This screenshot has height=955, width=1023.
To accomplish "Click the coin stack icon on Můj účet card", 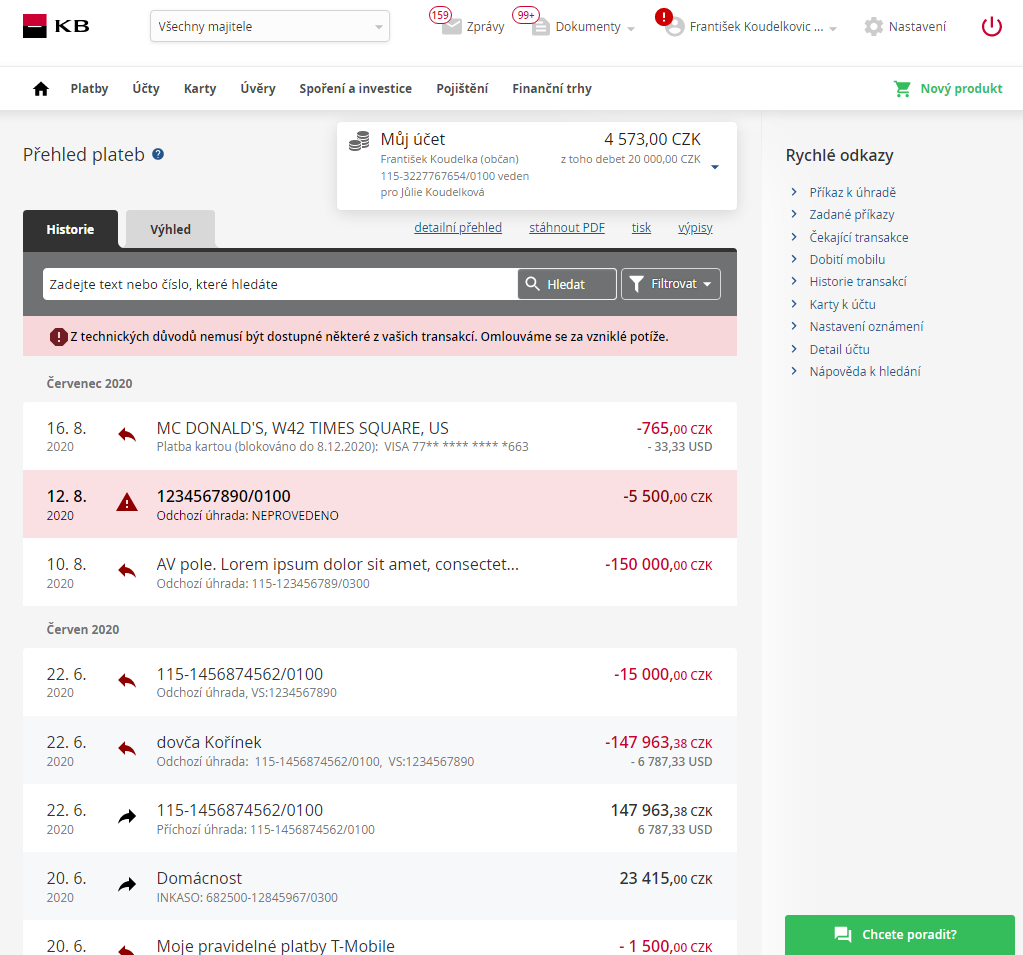I will 358,141.
